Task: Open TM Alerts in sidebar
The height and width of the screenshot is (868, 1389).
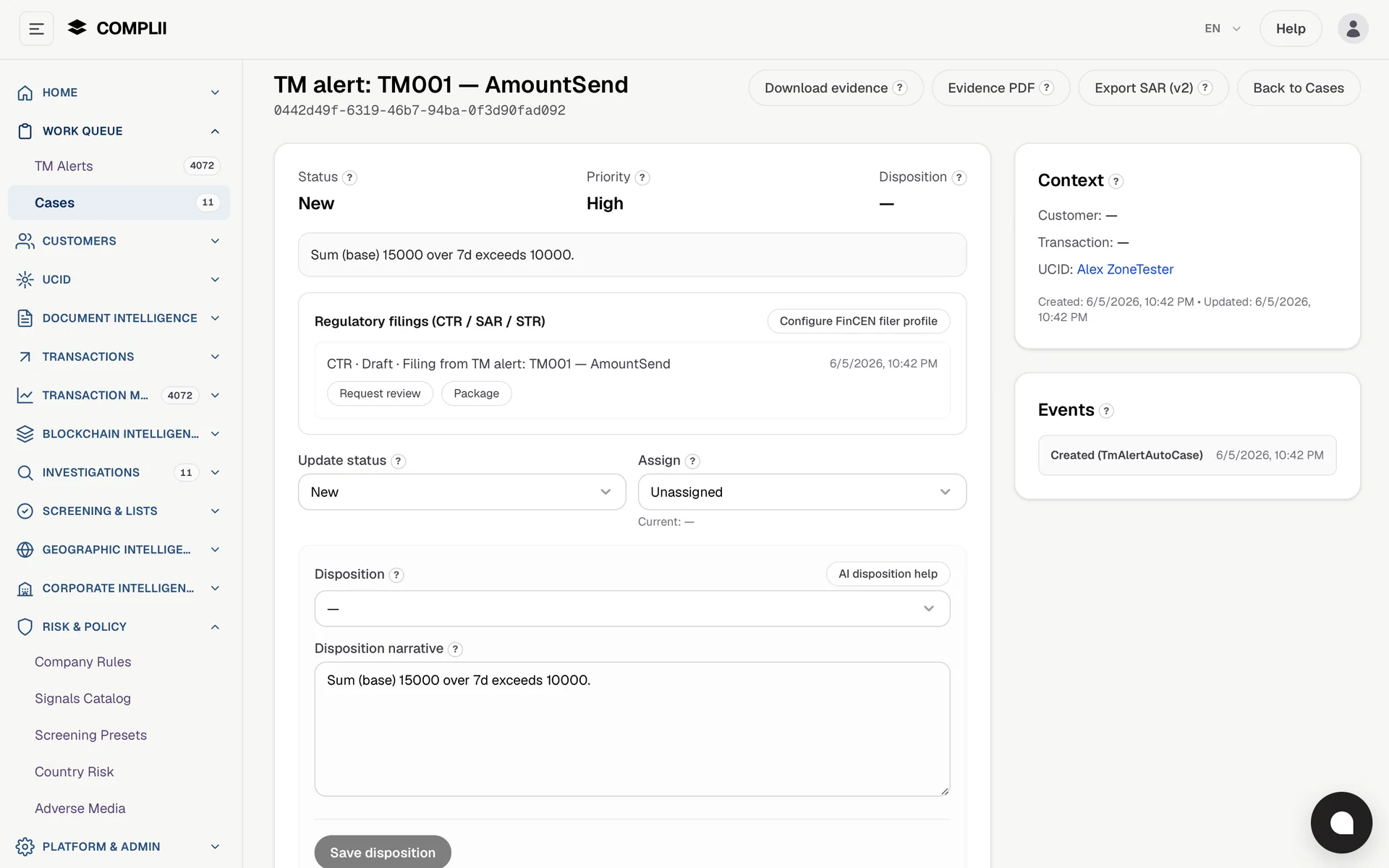Action: (119, 166)
